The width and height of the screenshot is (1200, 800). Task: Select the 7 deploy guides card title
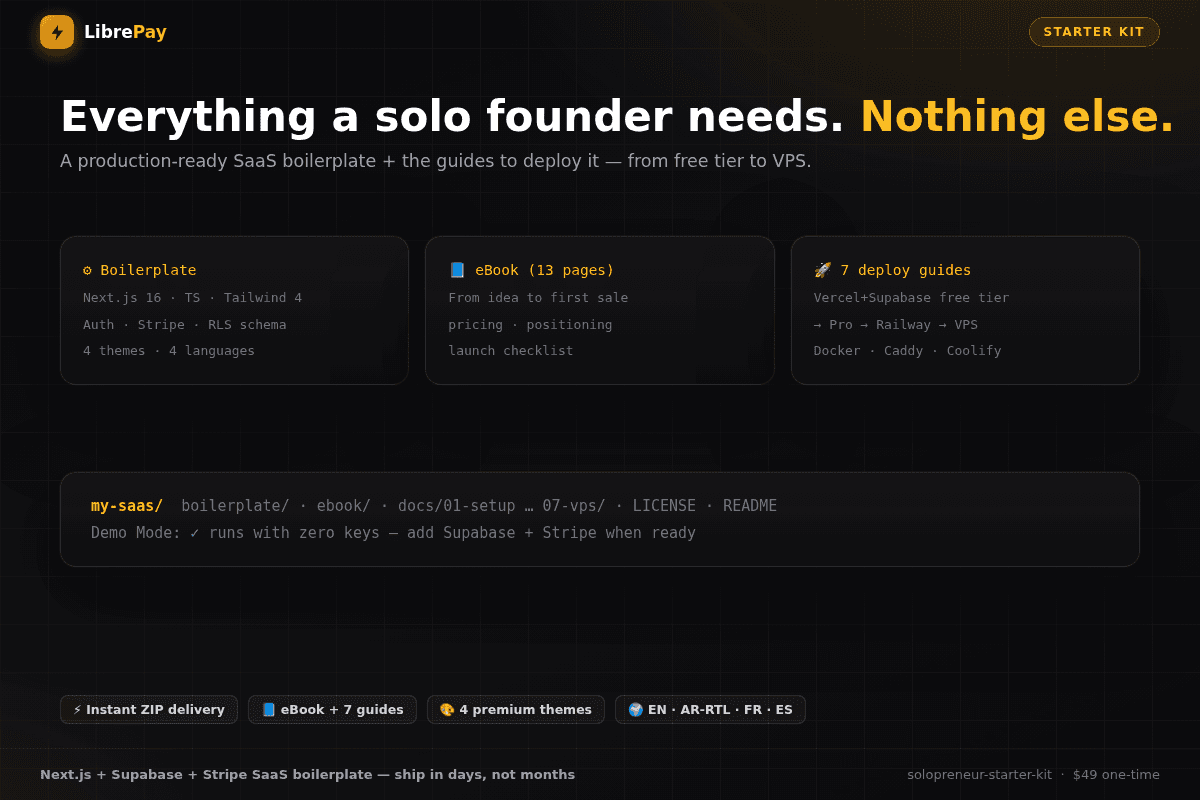(905, 270)
